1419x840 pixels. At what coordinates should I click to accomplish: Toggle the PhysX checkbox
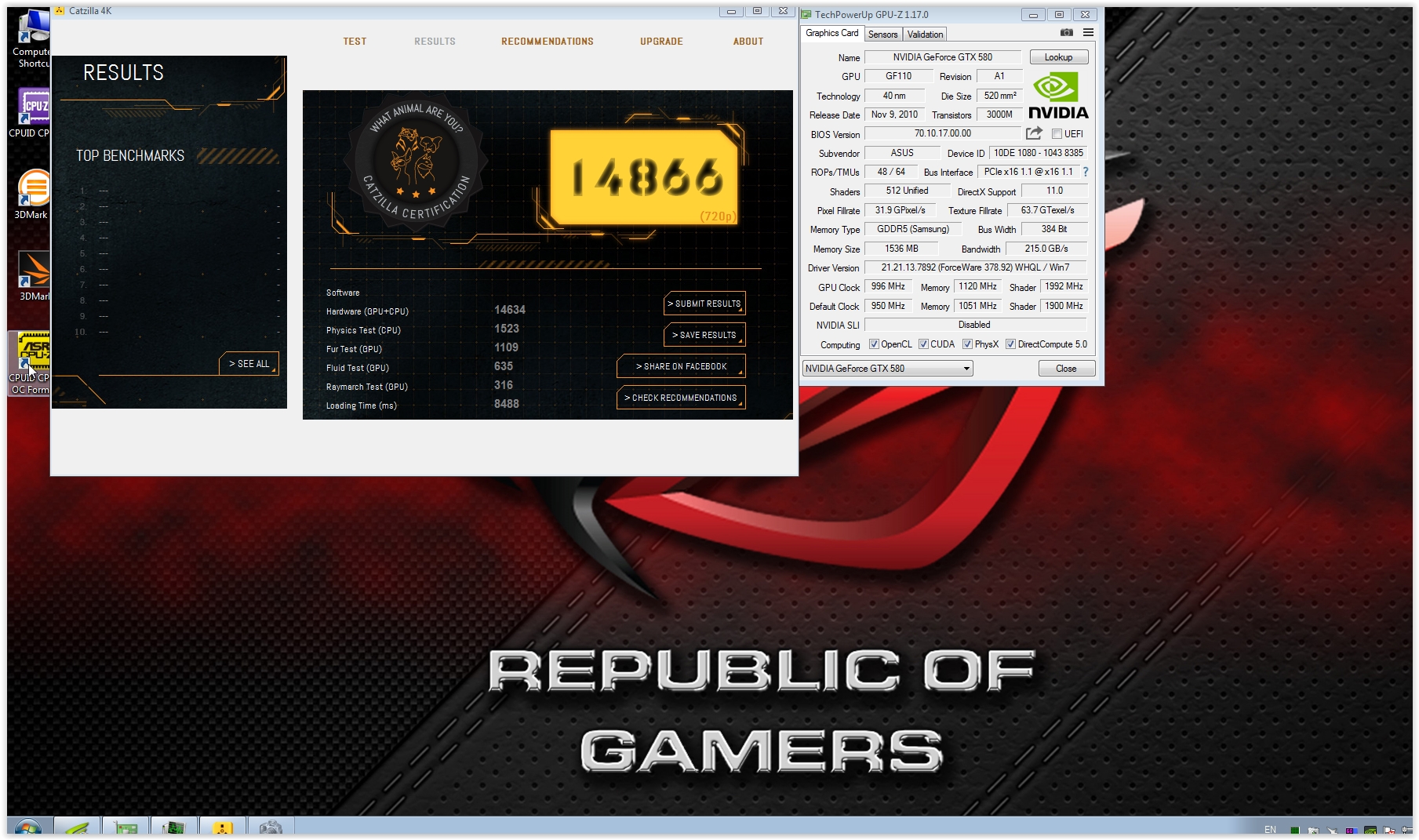click(967, 344)
